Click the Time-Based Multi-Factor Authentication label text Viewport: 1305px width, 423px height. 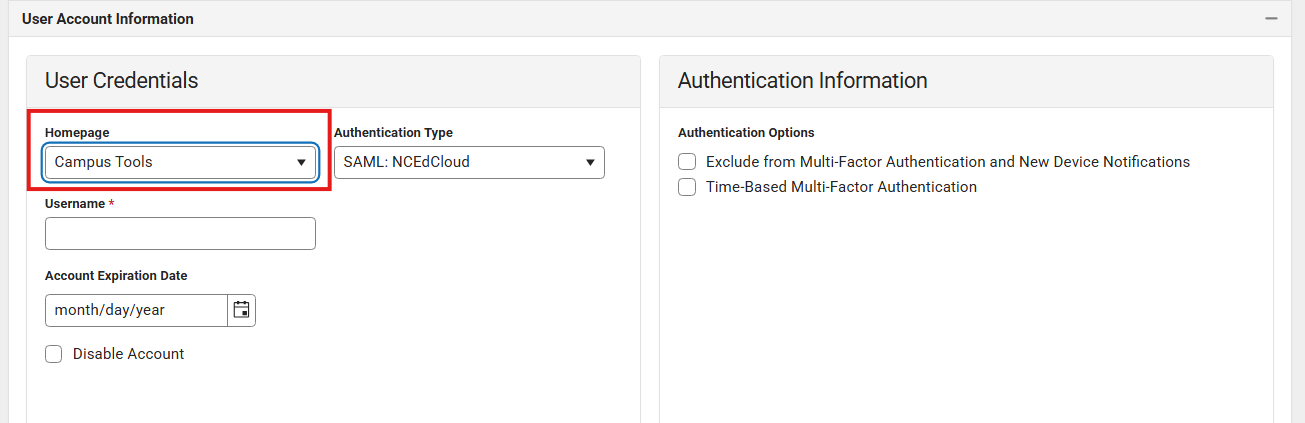pyautogui.click(x=841, y=187)
